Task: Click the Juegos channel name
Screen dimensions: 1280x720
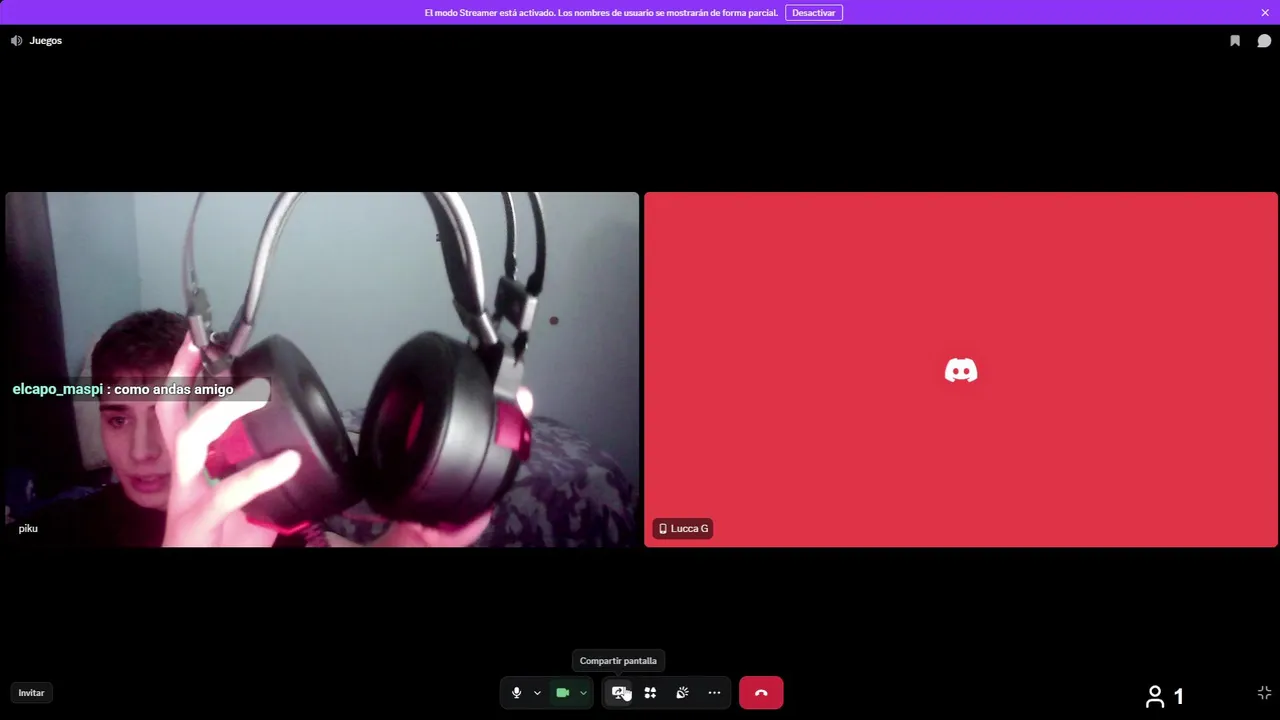Action: pyautogui.click(x=46, y=41)
